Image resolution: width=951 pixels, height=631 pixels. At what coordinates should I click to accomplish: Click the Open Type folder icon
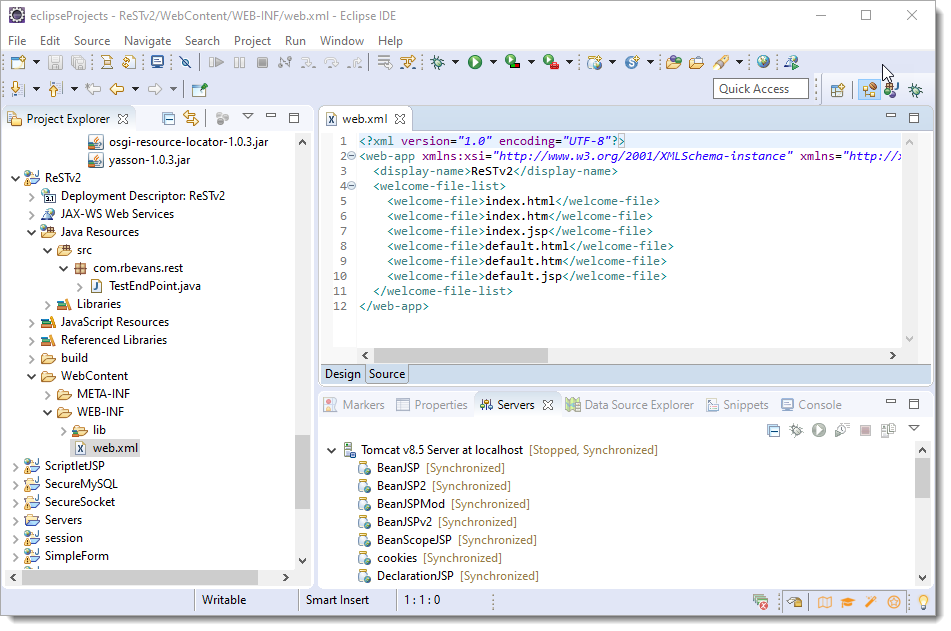click(673, 62)
